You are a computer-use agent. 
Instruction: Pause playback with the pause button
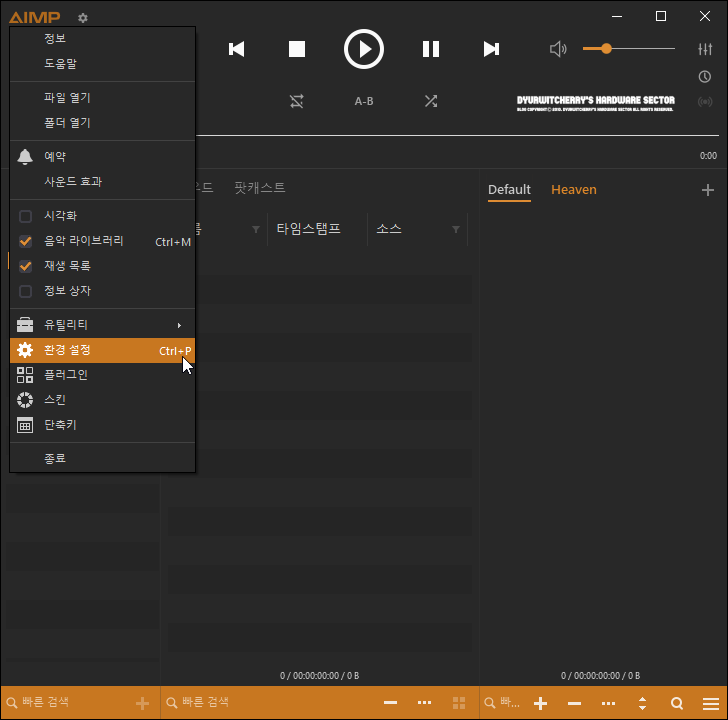430,49
